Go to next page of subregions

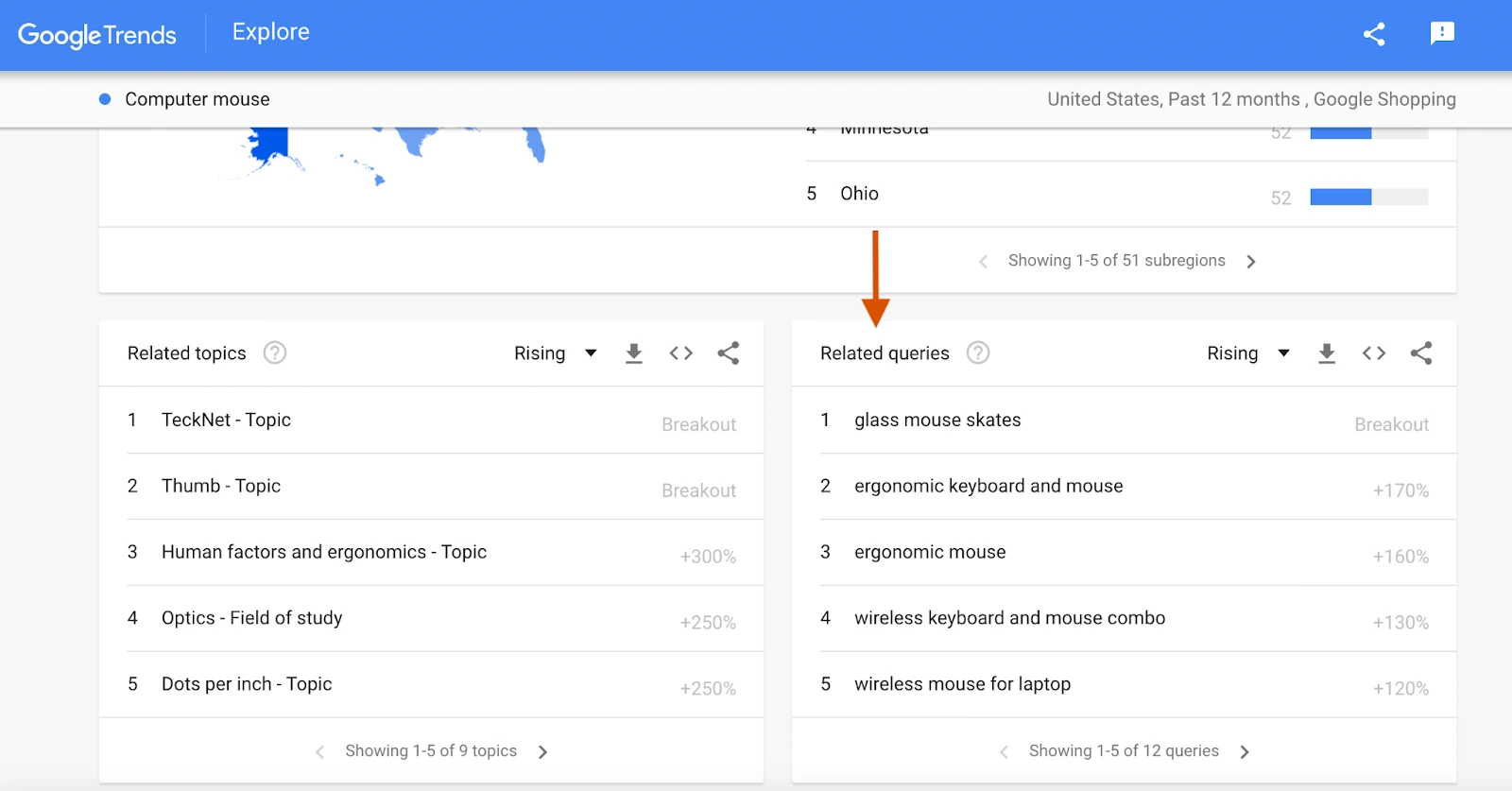(1251, 262)
